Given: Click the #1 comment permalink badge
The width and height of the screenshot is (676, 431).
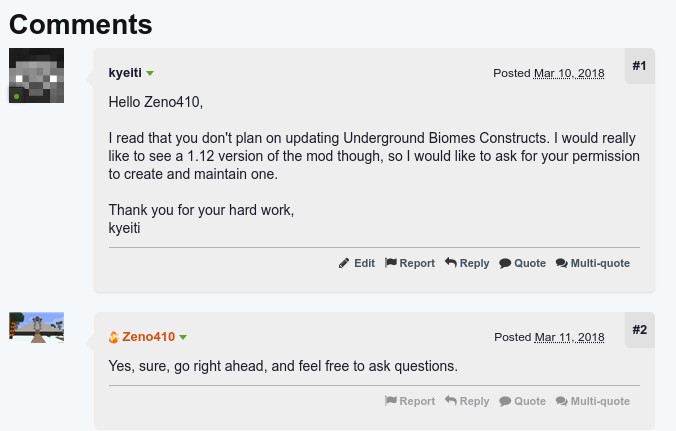Looking at the screenshot, I should click(640, 66).
